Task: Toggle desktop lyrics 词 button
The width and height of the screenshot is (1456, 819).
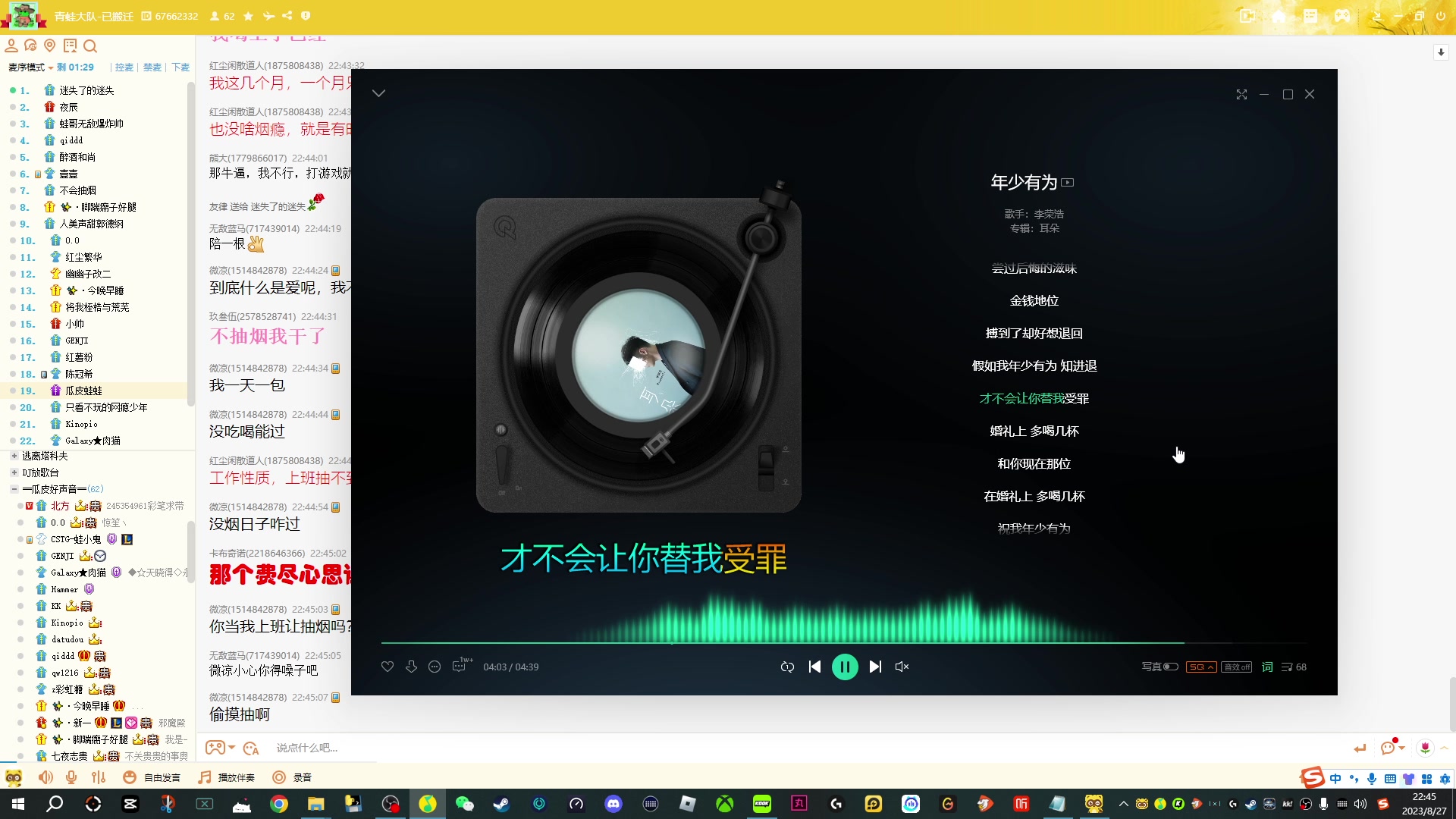Action: [1267, 667]
